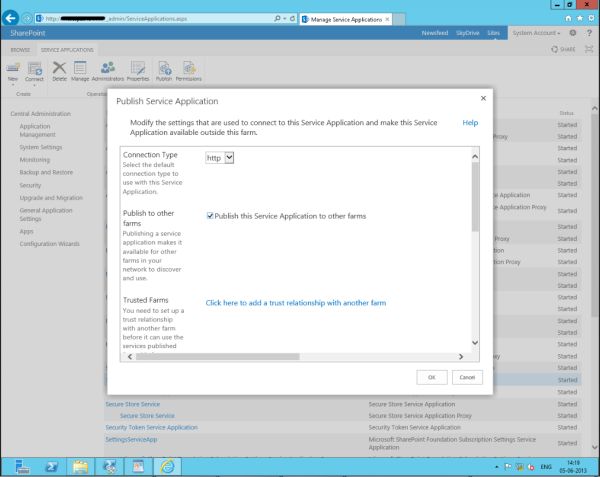Screen dimensions: 600x477
Task: Click OK in the Publish dialog
Action: (432, 377)
